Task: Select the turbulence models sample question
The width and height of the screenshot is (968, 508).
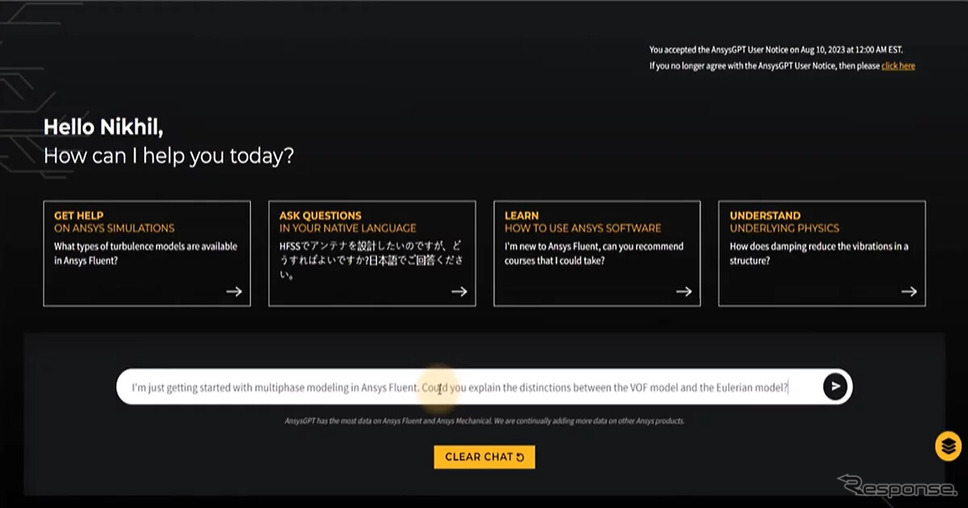Action: (x=146, y=253)
